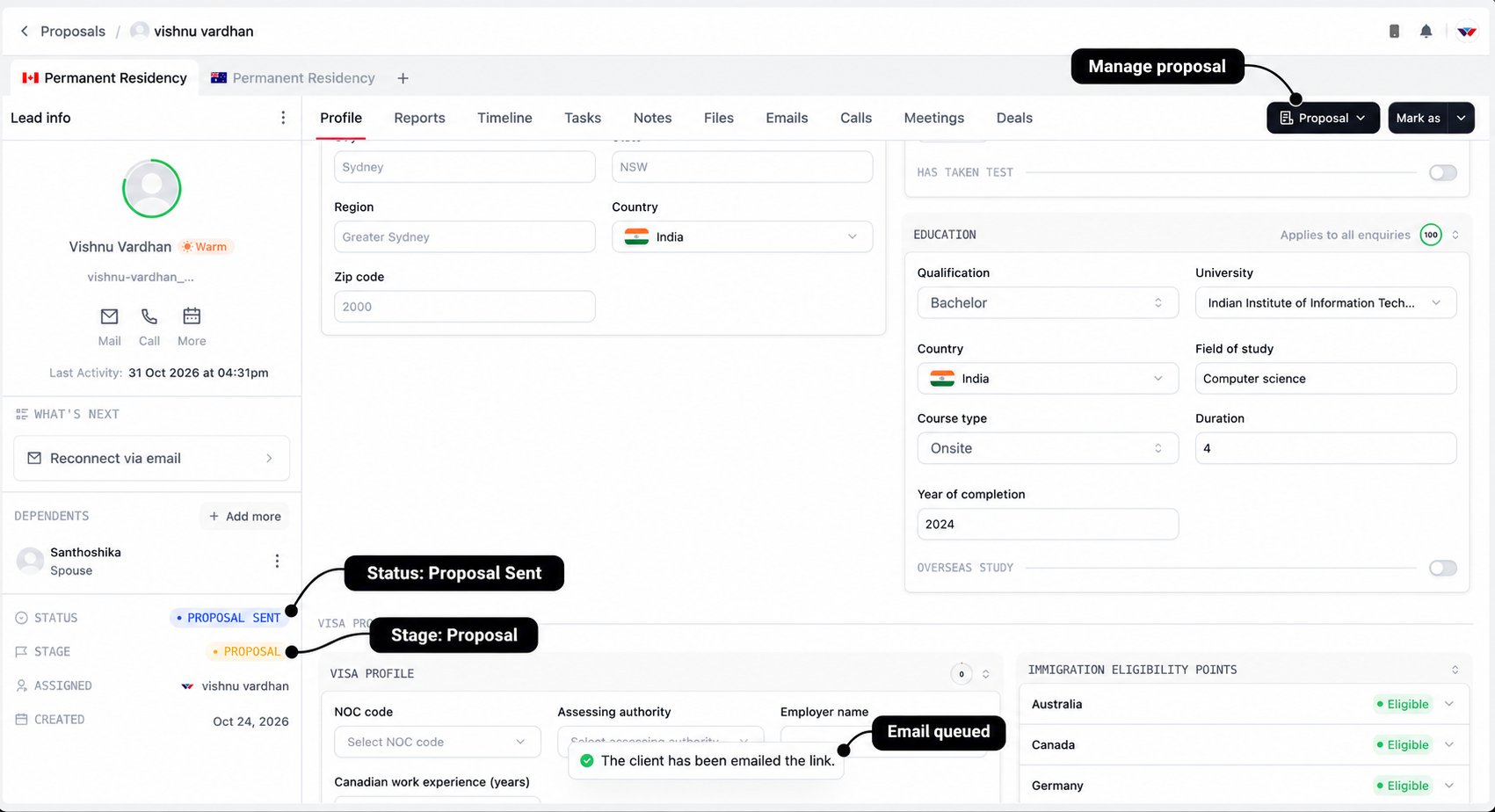Click the Warm lead tag
The height and width of the screenshot is (812, 1495).
pos(206,247)
